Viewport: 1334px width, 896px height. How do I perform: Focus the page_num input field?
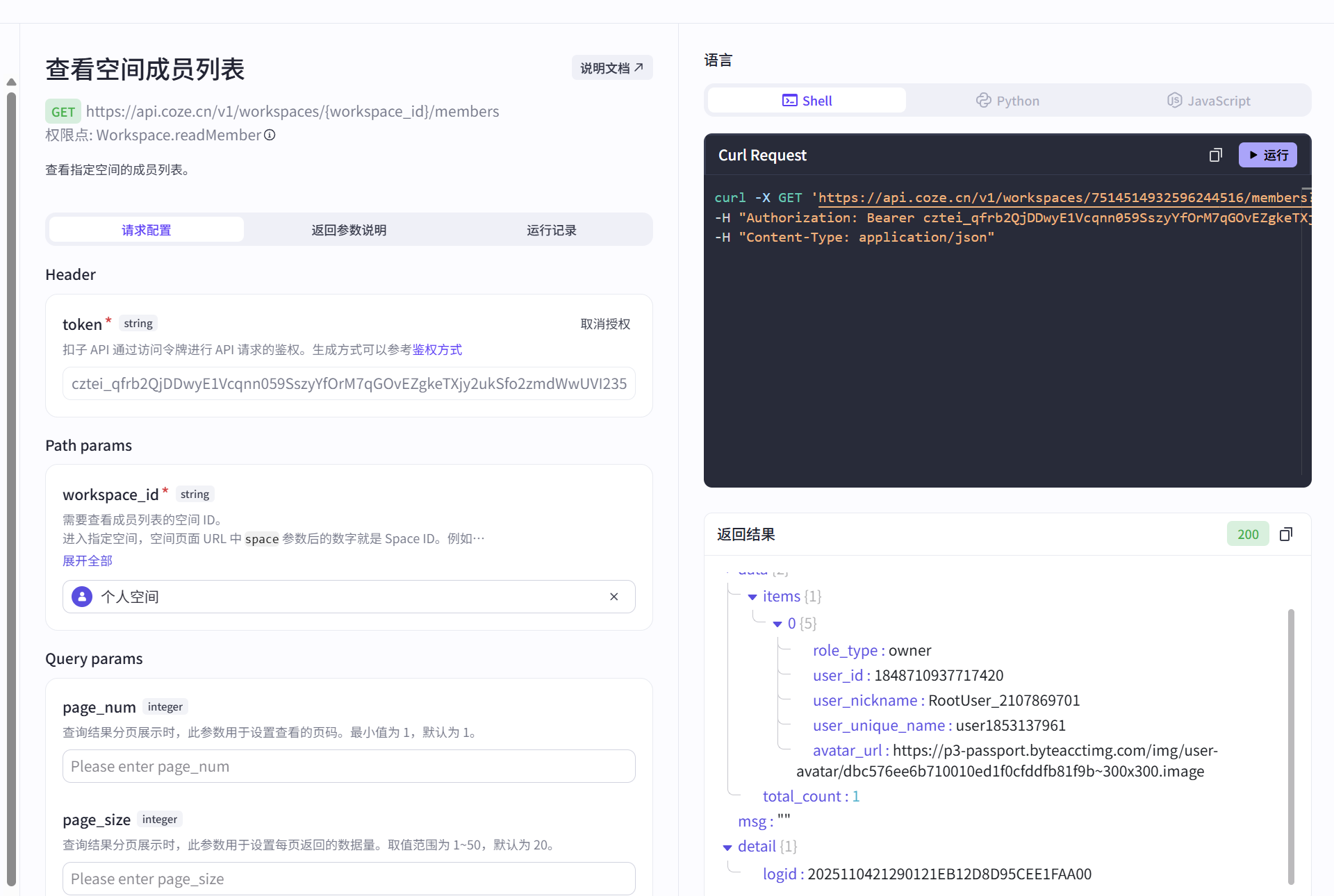(348, 766)
